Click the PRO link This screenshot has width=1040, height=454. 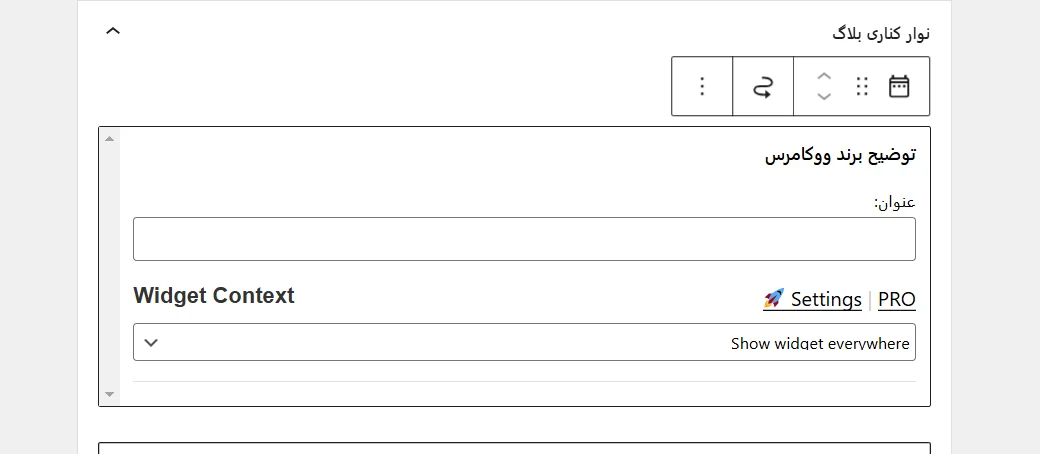[x=897, y=299]
